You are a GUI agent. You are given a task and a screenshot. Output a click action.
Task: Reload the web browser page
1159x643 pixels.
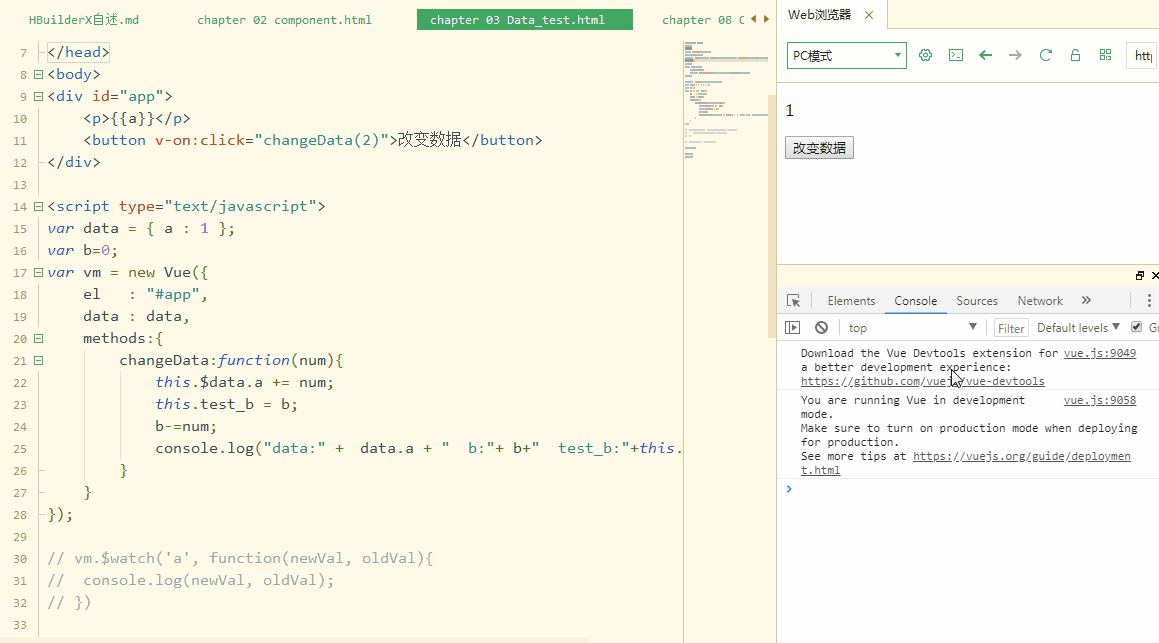(1045, 55)
